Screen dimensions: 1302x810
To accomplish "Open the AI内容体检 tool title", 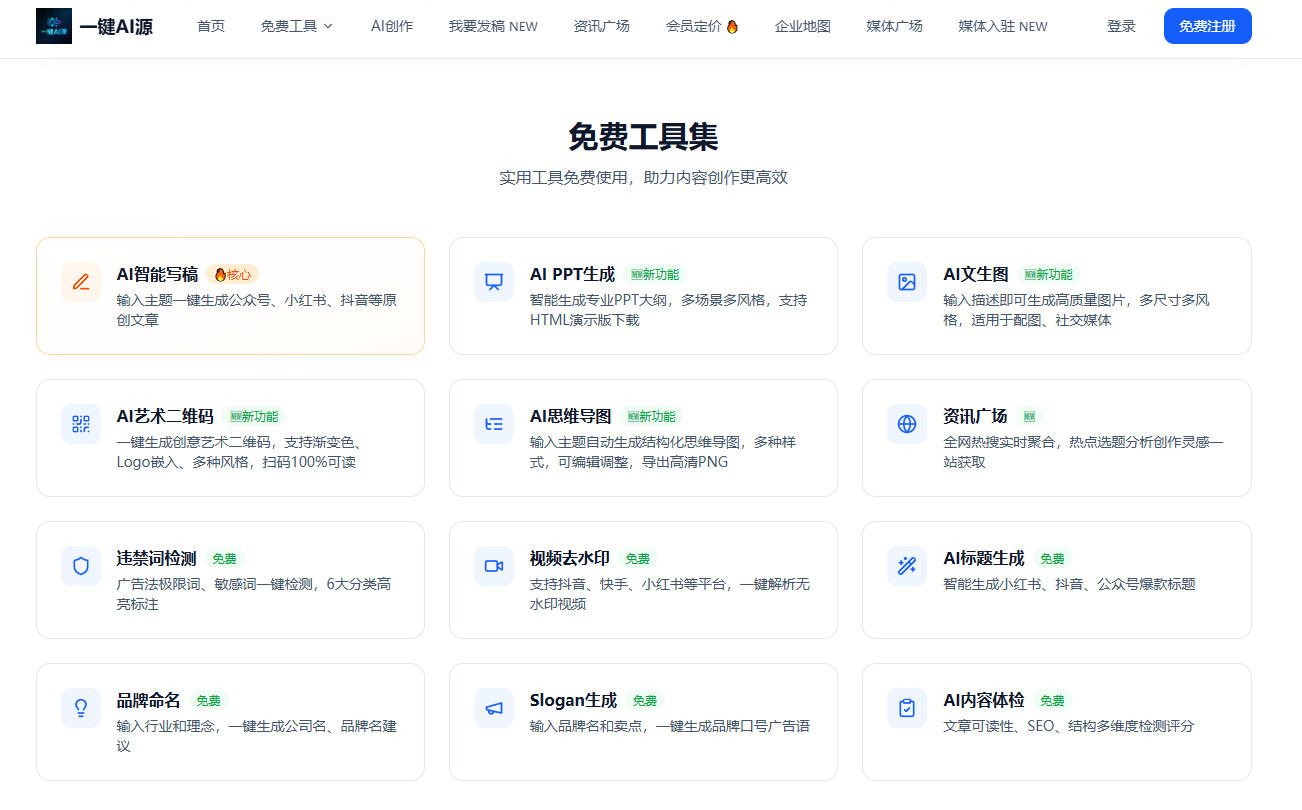I will point(984,700).
